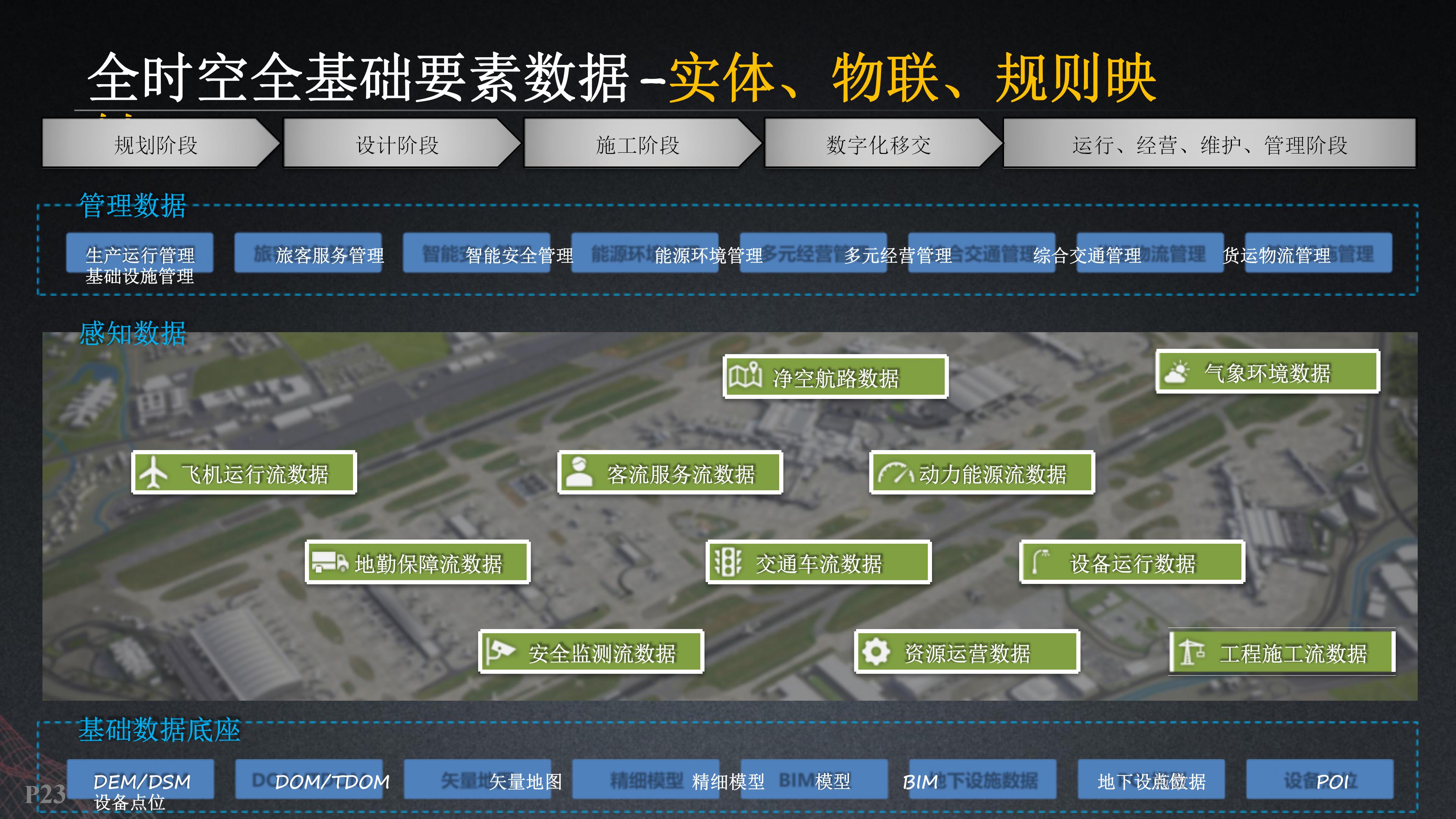This screenshot has height=819, width=1456.
Task: Click the yellow title text 实体、物联、规则映
Action: pos(912,77)
